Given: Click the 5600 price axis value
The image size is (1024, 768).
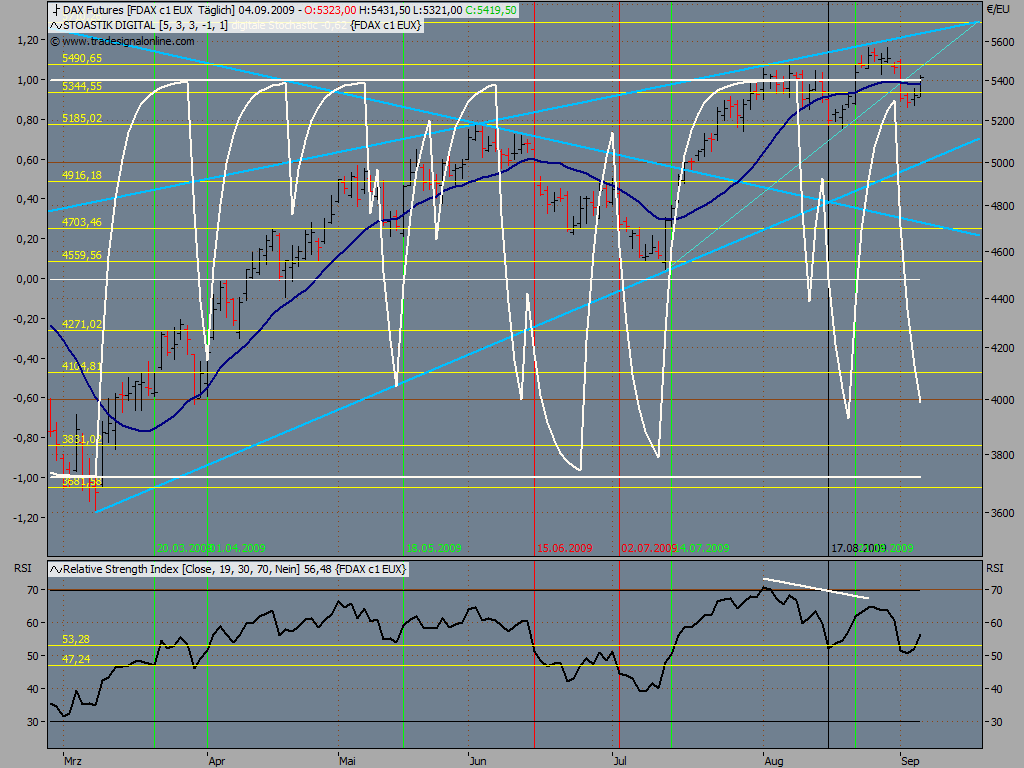Looking at the screenshot, I should [x=1002, y=42].
